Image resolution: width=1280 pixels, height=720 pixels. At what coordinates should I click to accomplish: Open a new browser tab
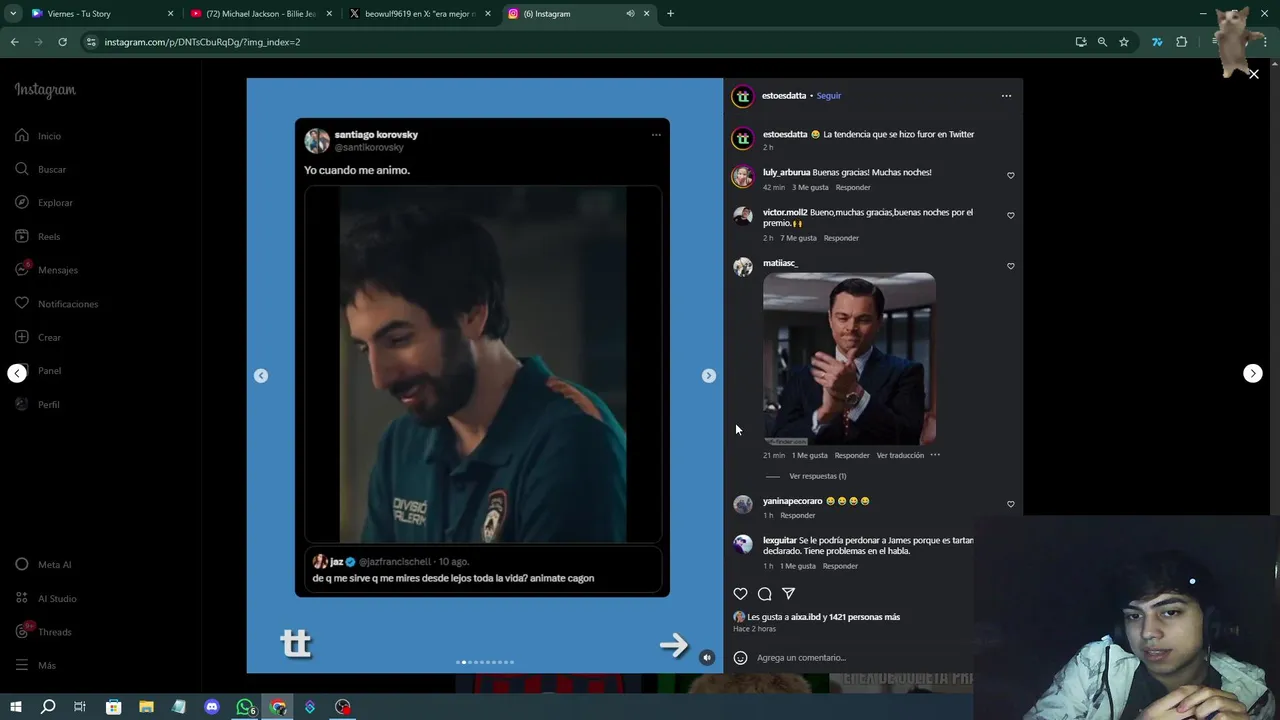[x=670, y=14]
